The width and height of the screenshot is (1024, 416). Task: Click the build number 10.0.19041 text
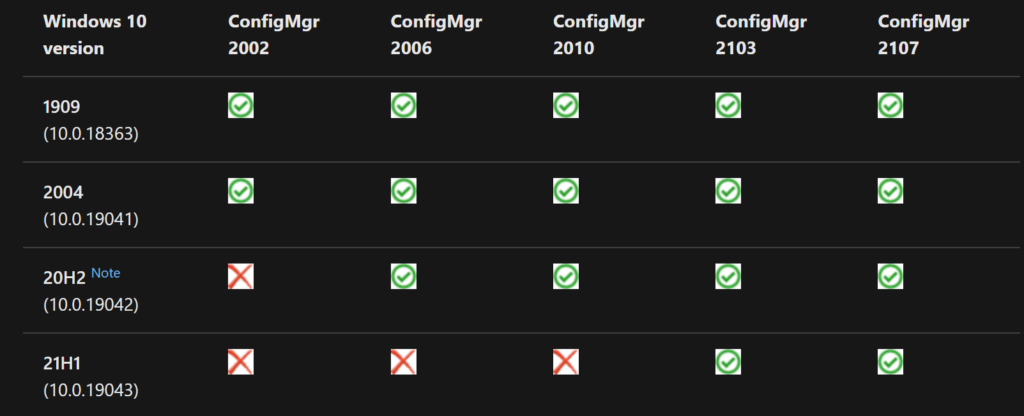pyautogui.click(x=91, y=220)
